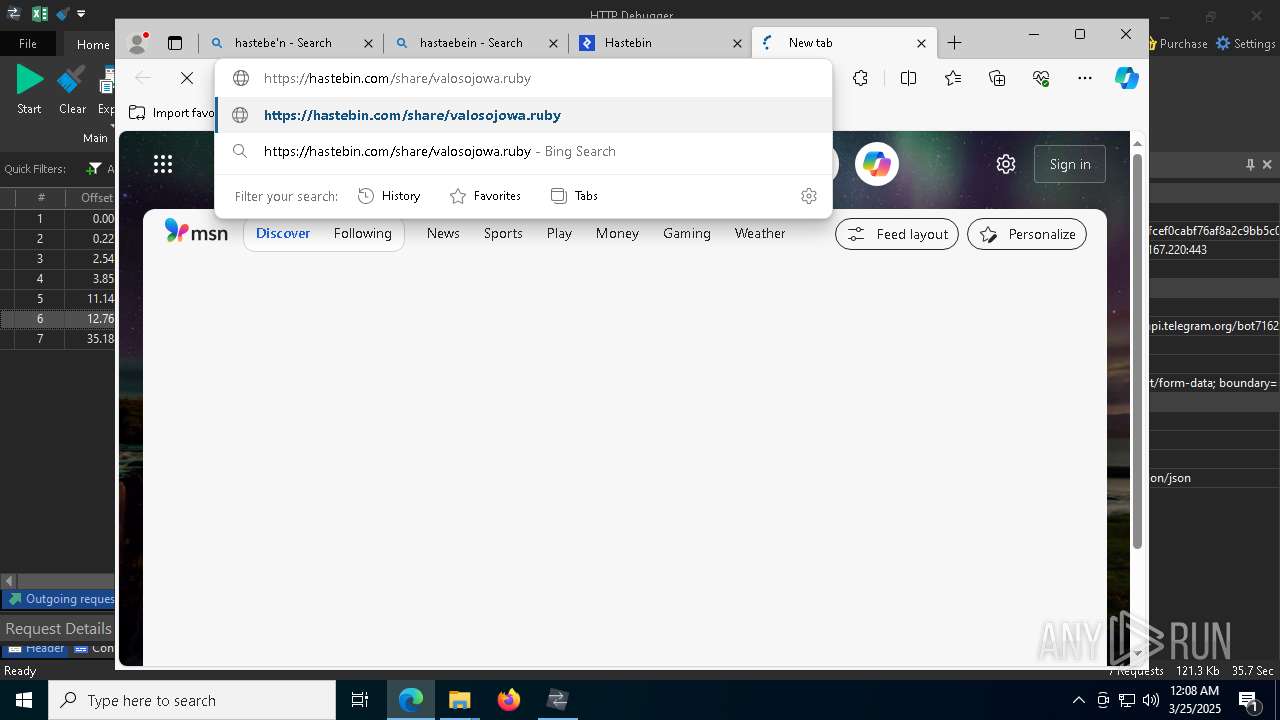The width and height of the screenshot is (1280, 720).
Task: Open the Money section
Action: [x=617, y=233]
